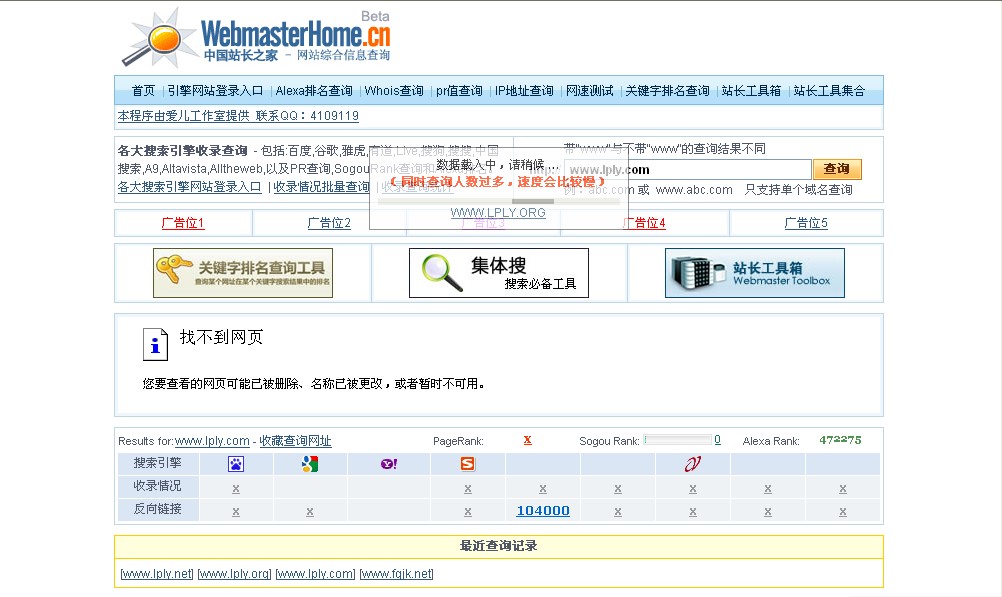1002x597 pixels.
Task: Click the Baidu paw search engine icon
Action: (x=236, y=464)
